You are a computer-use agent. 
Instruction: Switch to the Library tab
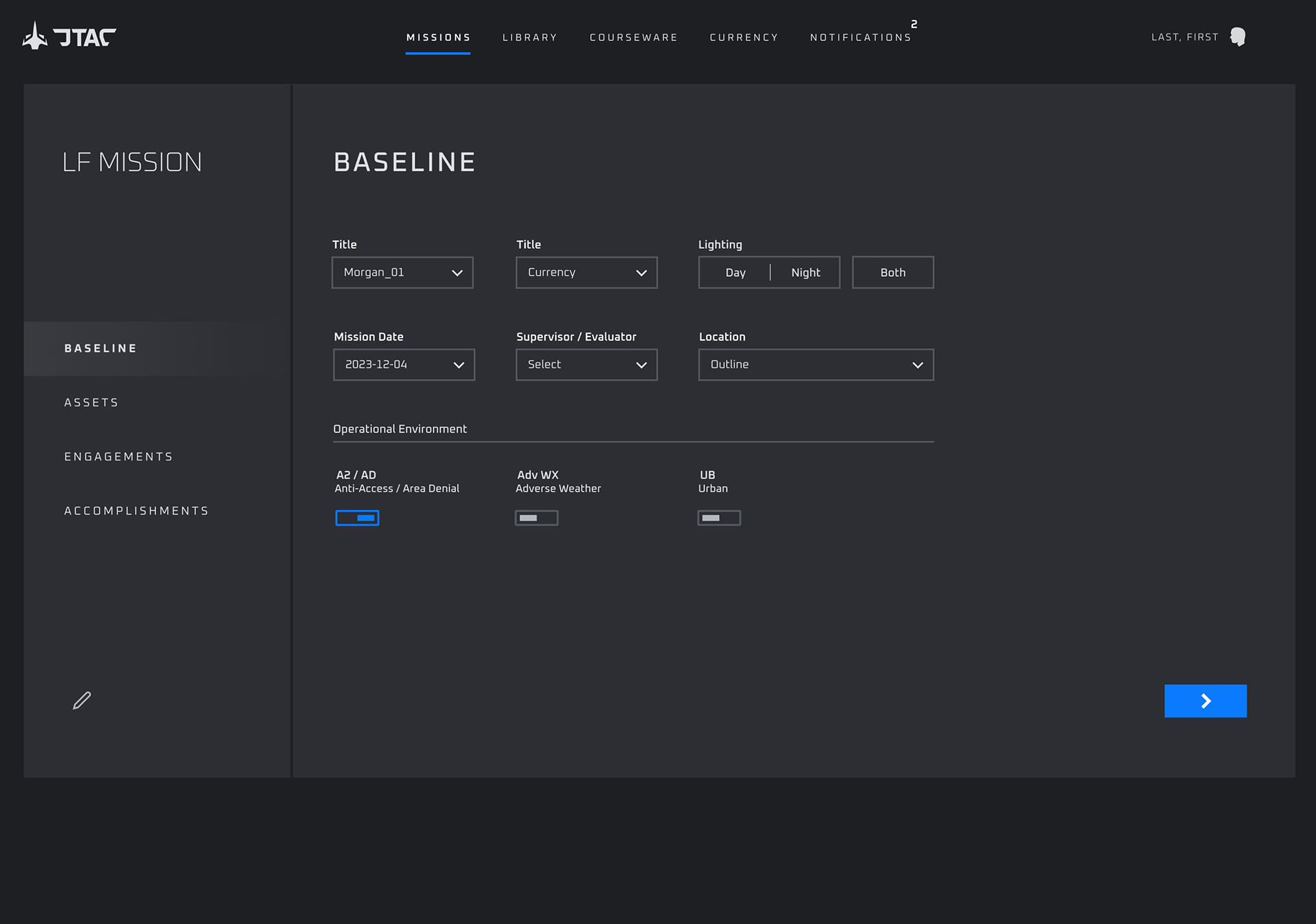pos(530,37)
